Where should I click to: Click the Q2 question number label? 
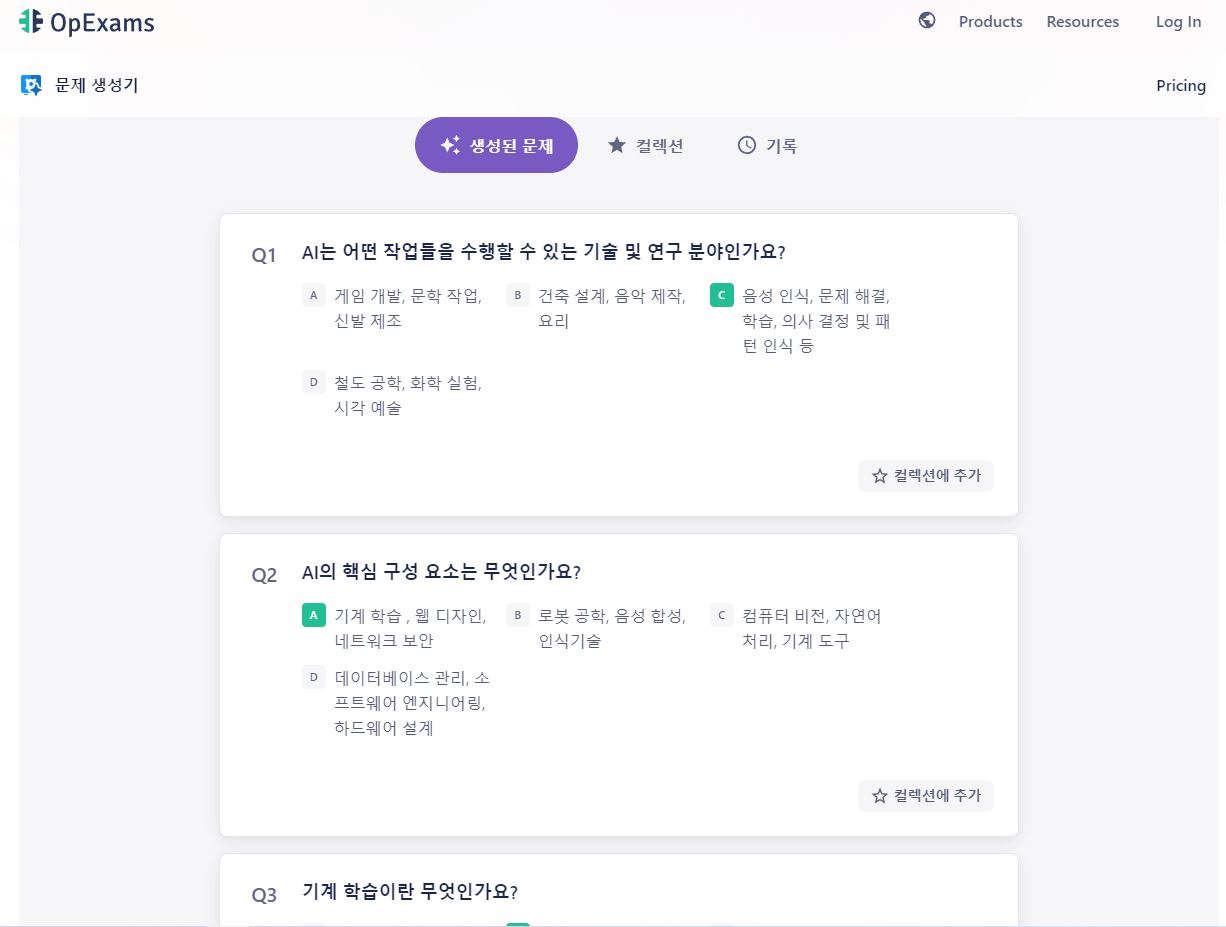pyautogui.click(x=264, y=575)
